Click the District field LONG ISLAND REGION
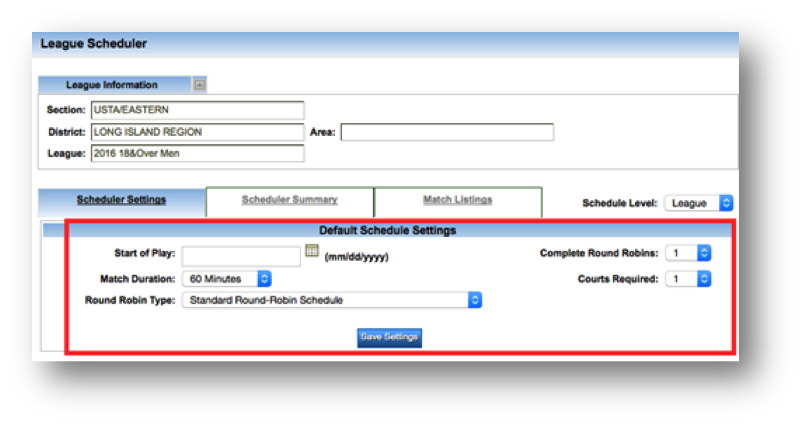Viewport: 804px width, 426px height. tap(197, 132)
